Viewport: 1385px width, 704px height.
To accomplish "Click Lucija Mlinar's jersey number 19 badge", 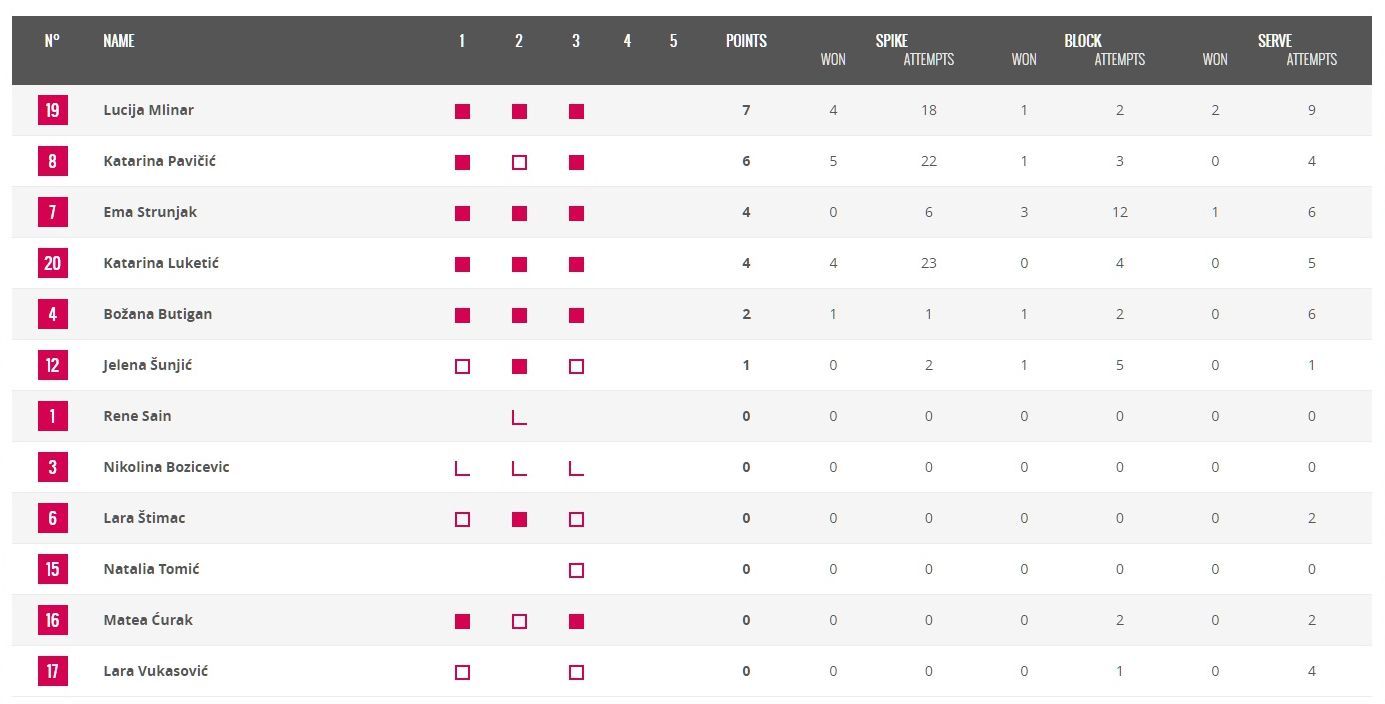I will pos(52,110).
